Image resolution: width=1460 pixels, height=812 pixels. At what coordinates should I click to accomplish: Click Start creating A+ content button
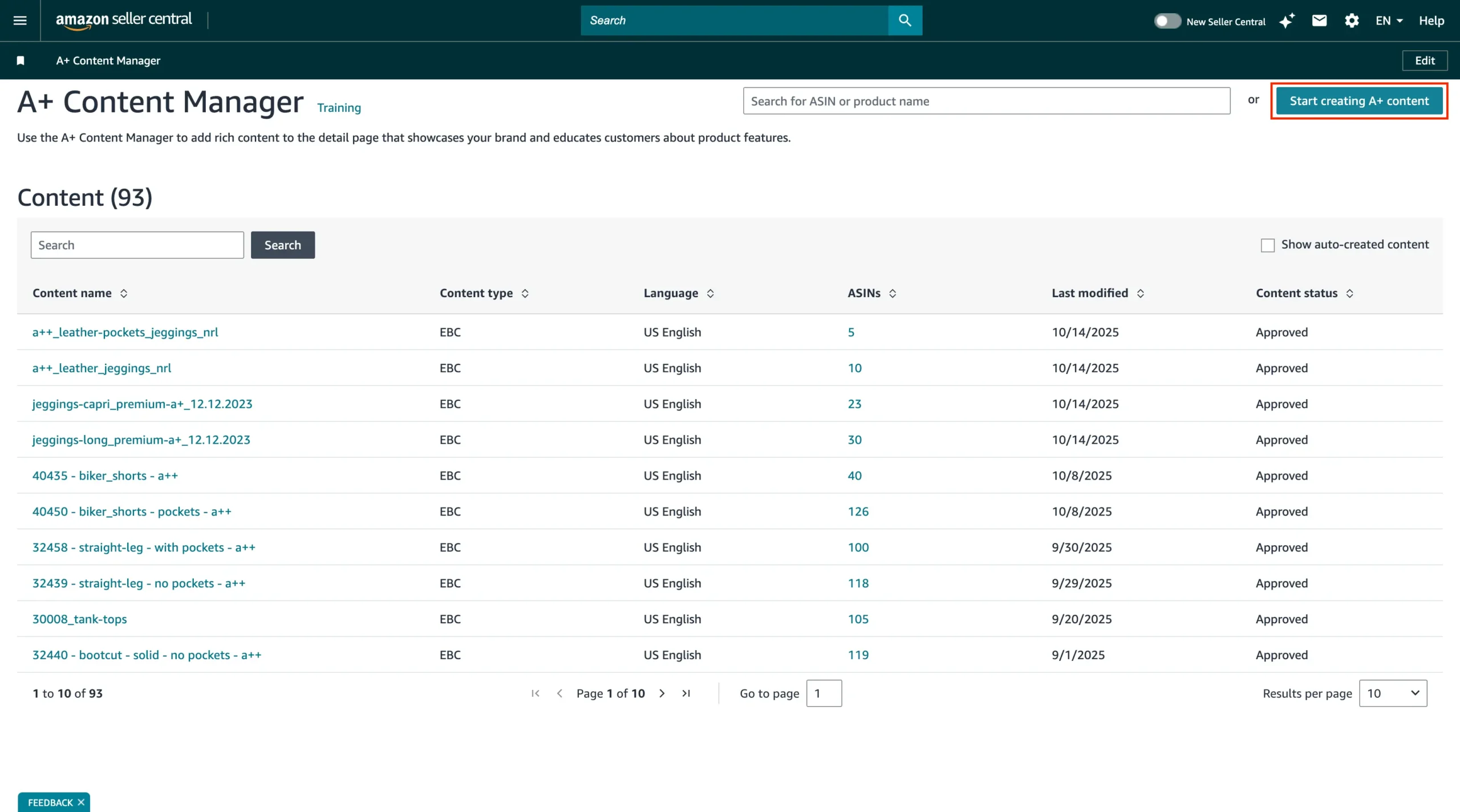click(x=1359, y=101)
